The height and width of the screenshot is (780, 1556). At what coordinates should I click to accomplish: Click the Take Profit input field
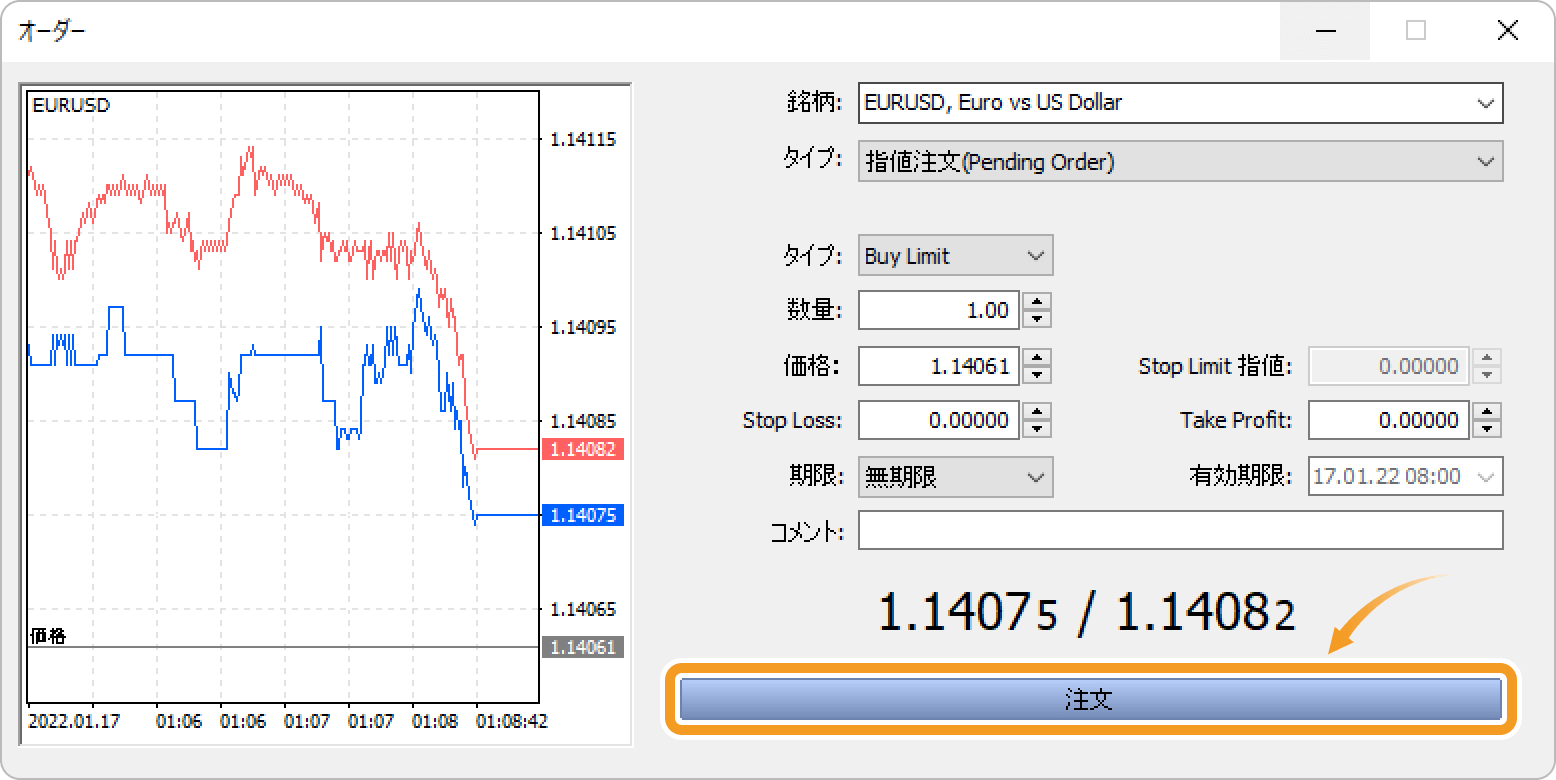(1389, 420)
